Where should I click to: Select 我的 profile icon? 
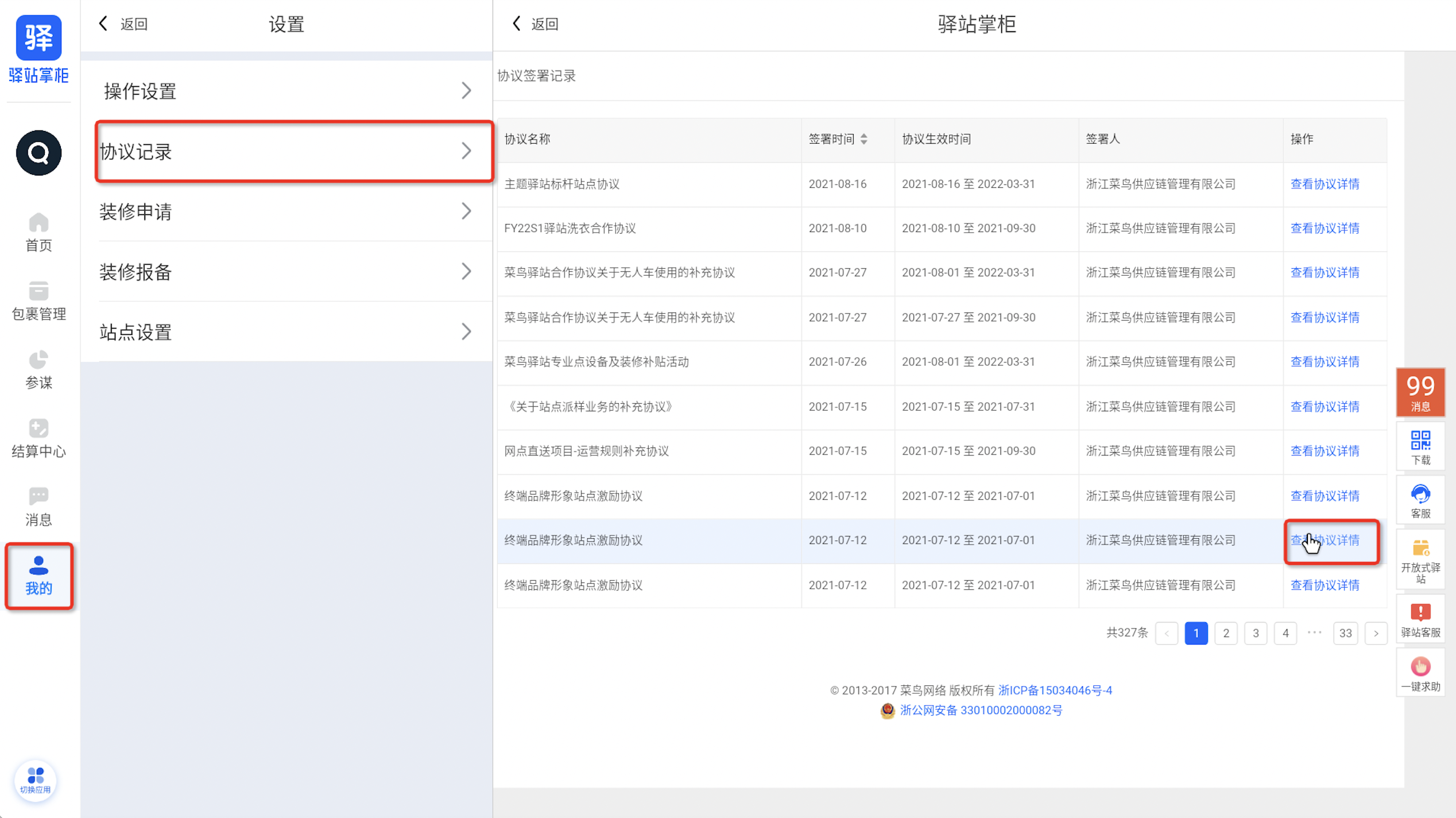38,576
